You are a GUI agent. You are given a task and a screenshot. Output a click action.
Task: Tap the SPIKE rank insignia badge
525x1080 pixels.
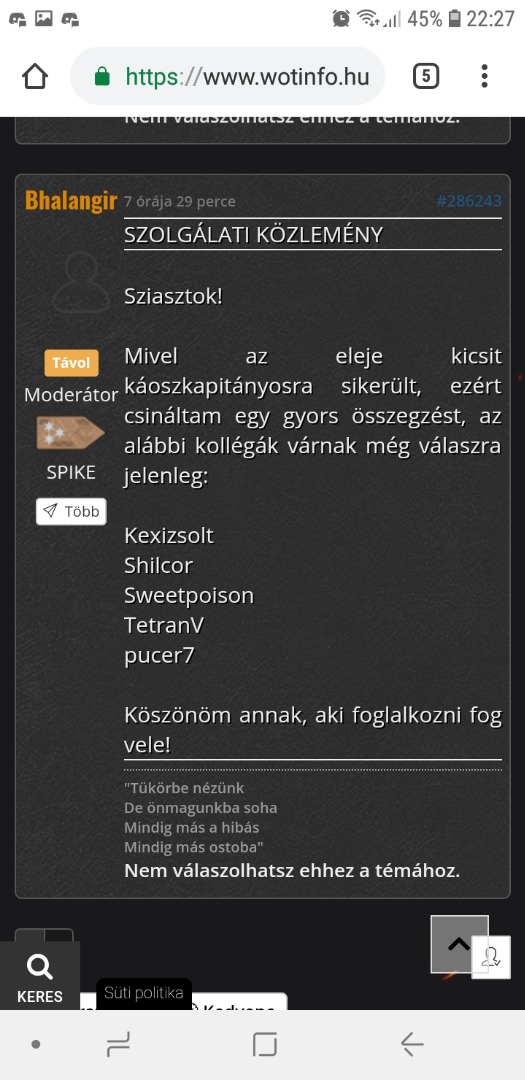pyautogui.click(x=70, y=433)
